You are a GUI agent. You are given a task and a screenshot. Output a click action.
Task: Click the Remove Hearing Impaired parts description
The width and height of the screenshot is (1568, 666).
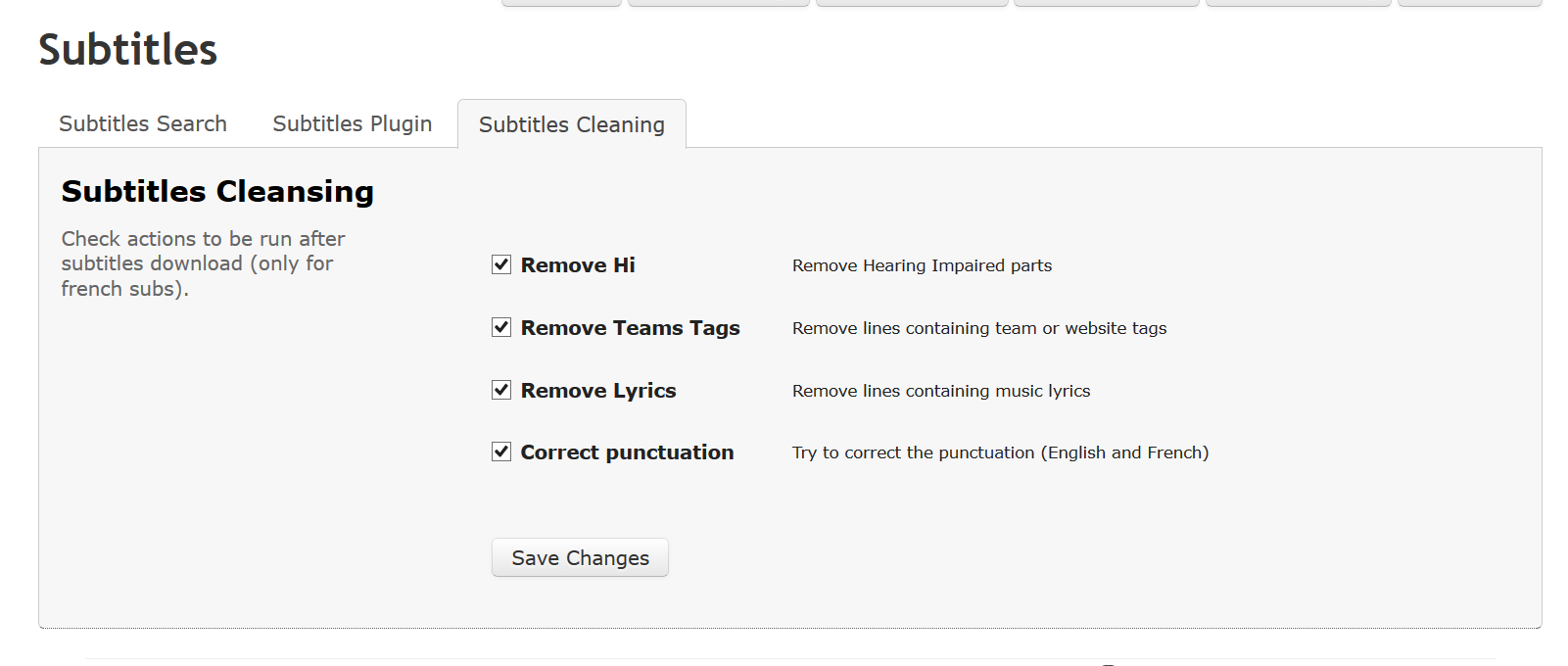[x=922, y=265]
